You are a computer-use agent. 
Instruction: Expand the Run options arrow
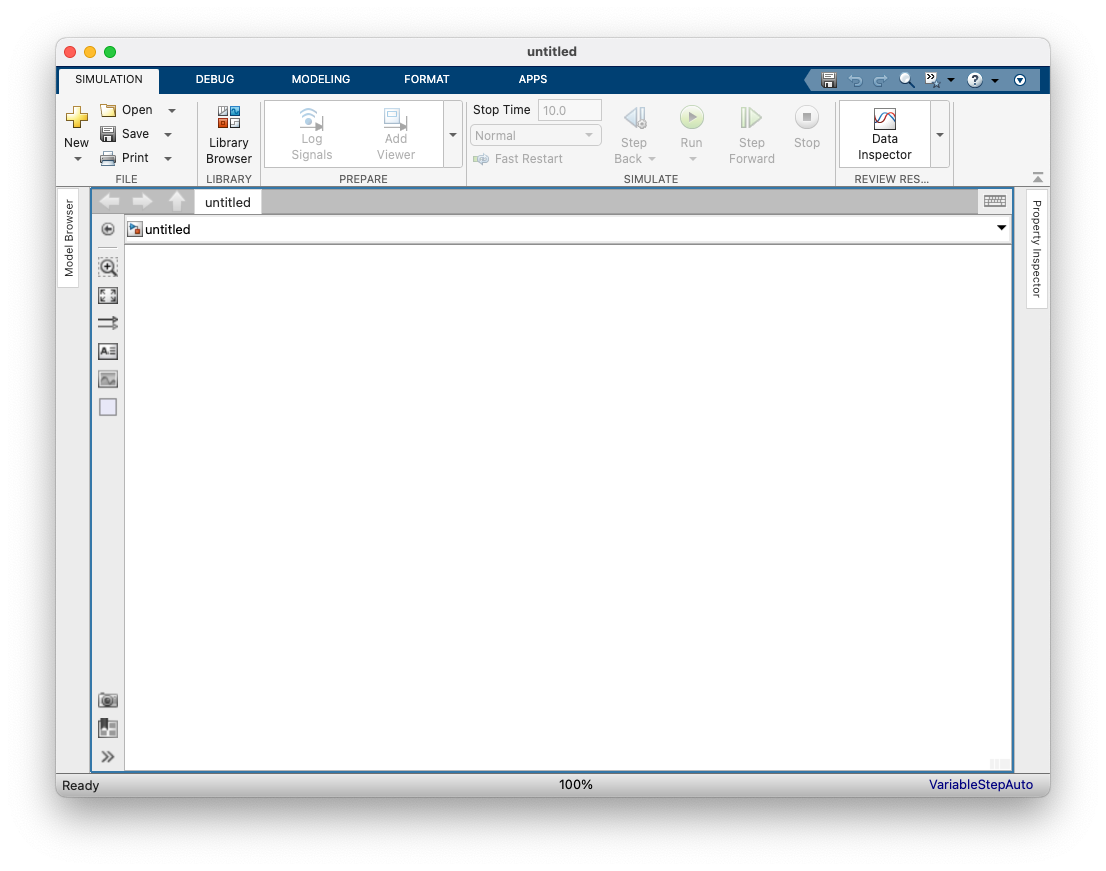[692, 159]
